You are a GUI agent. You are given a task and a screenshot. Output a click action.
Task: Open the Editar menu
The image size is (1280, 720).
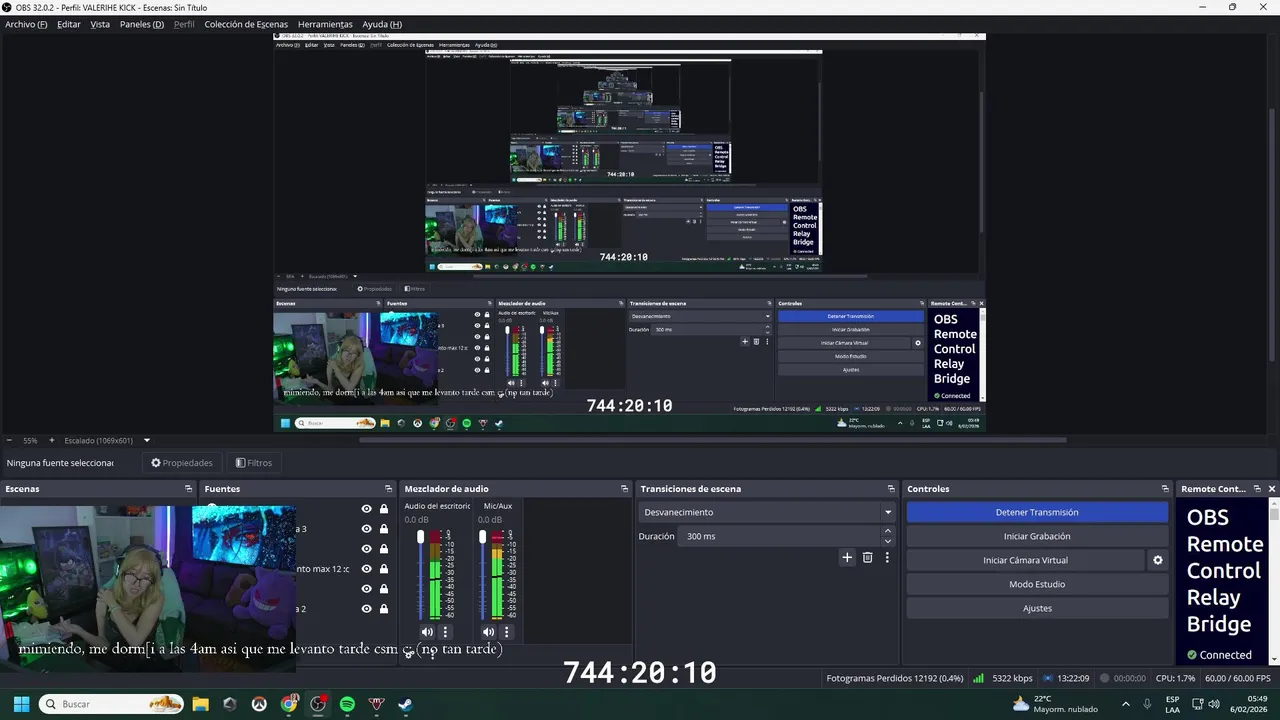click(x=69, y=24)
